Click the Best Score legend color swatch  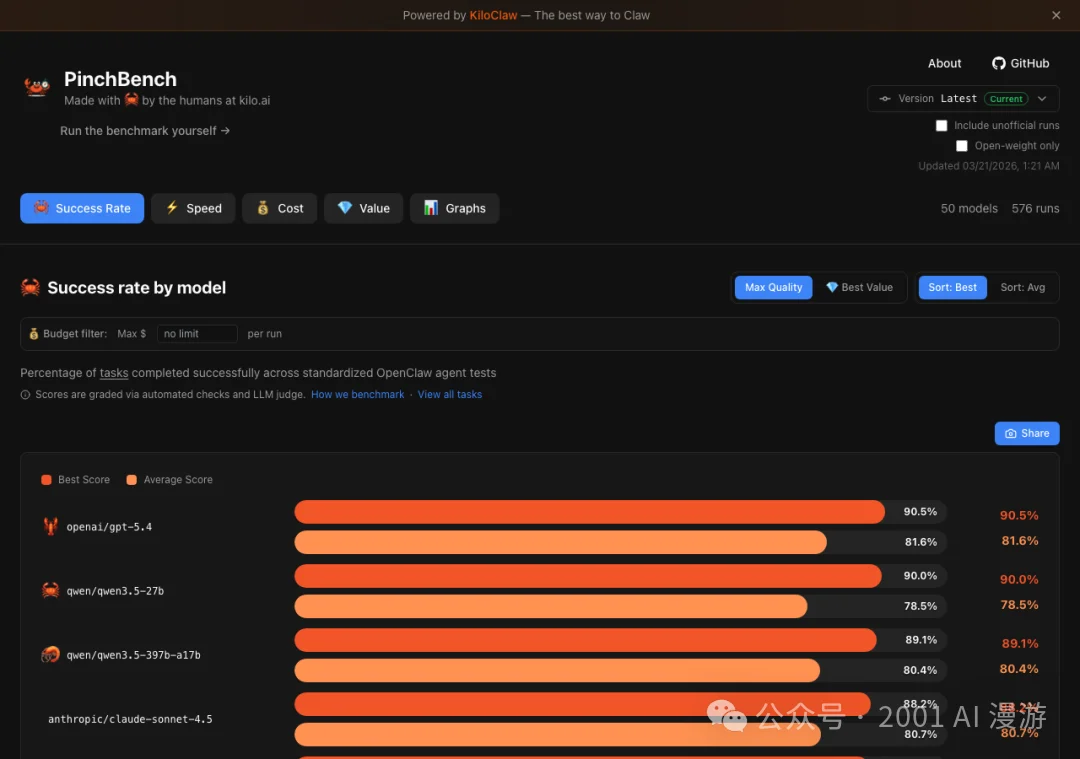pos(46,480)
